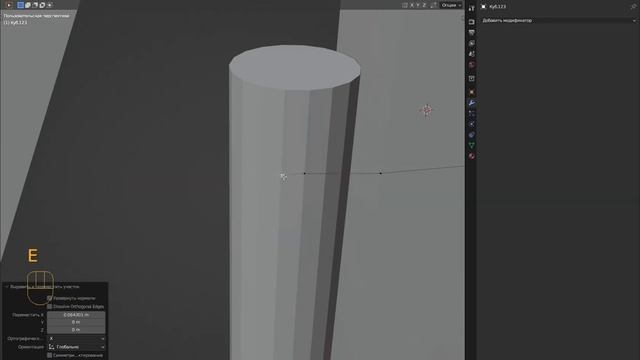Choose the 'subtract selection' mode icon
Screen dimensions: 640x360
pos(35,5)
